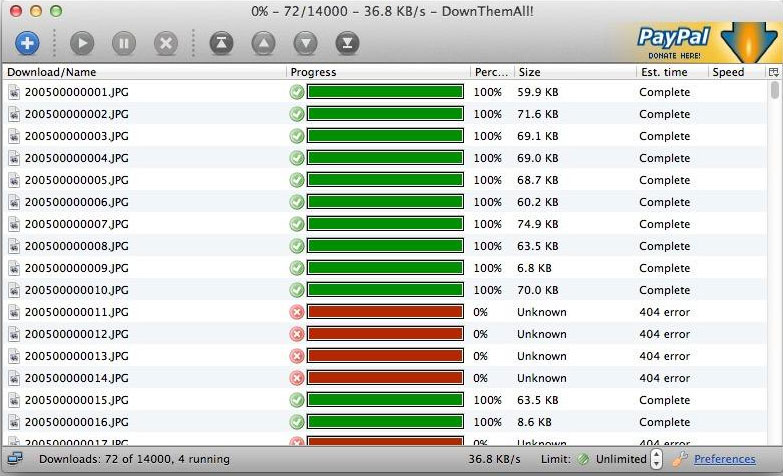The height and width of the screenshot is (476, 783).
Task: Open the column picker icon in header
Action: click(x=774, y=72)
